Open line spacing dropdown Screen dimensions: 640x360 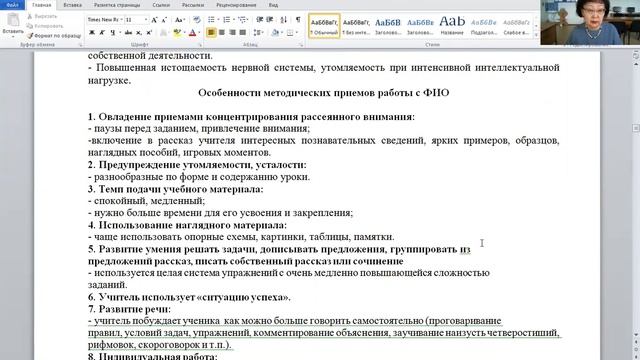(x=258, y=33)
